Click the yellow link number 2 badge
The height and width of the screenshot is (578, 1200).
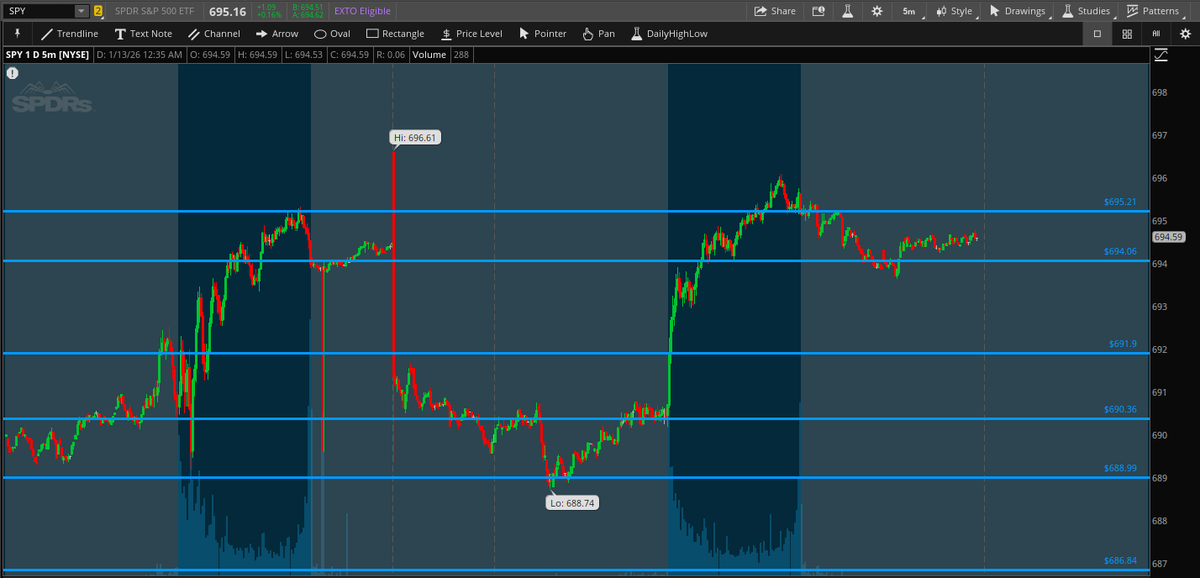click(98, 11)
